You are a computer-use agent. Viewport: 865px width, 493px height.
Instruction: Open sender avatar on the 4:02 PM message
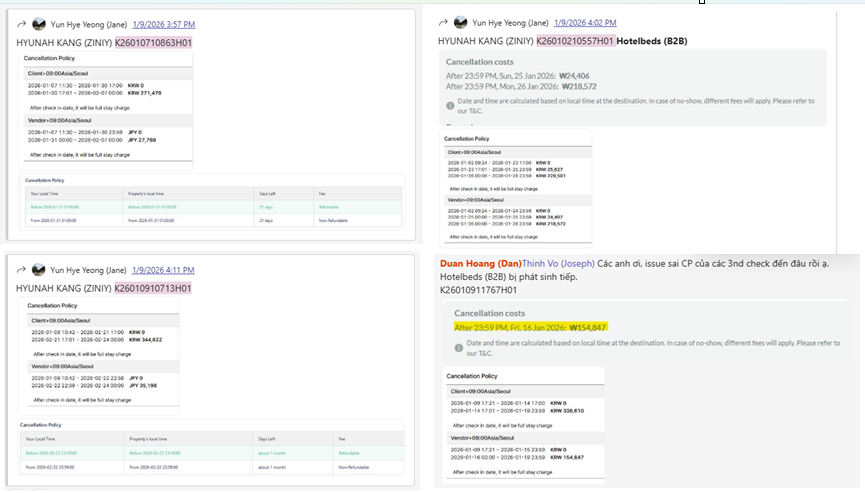461,23
